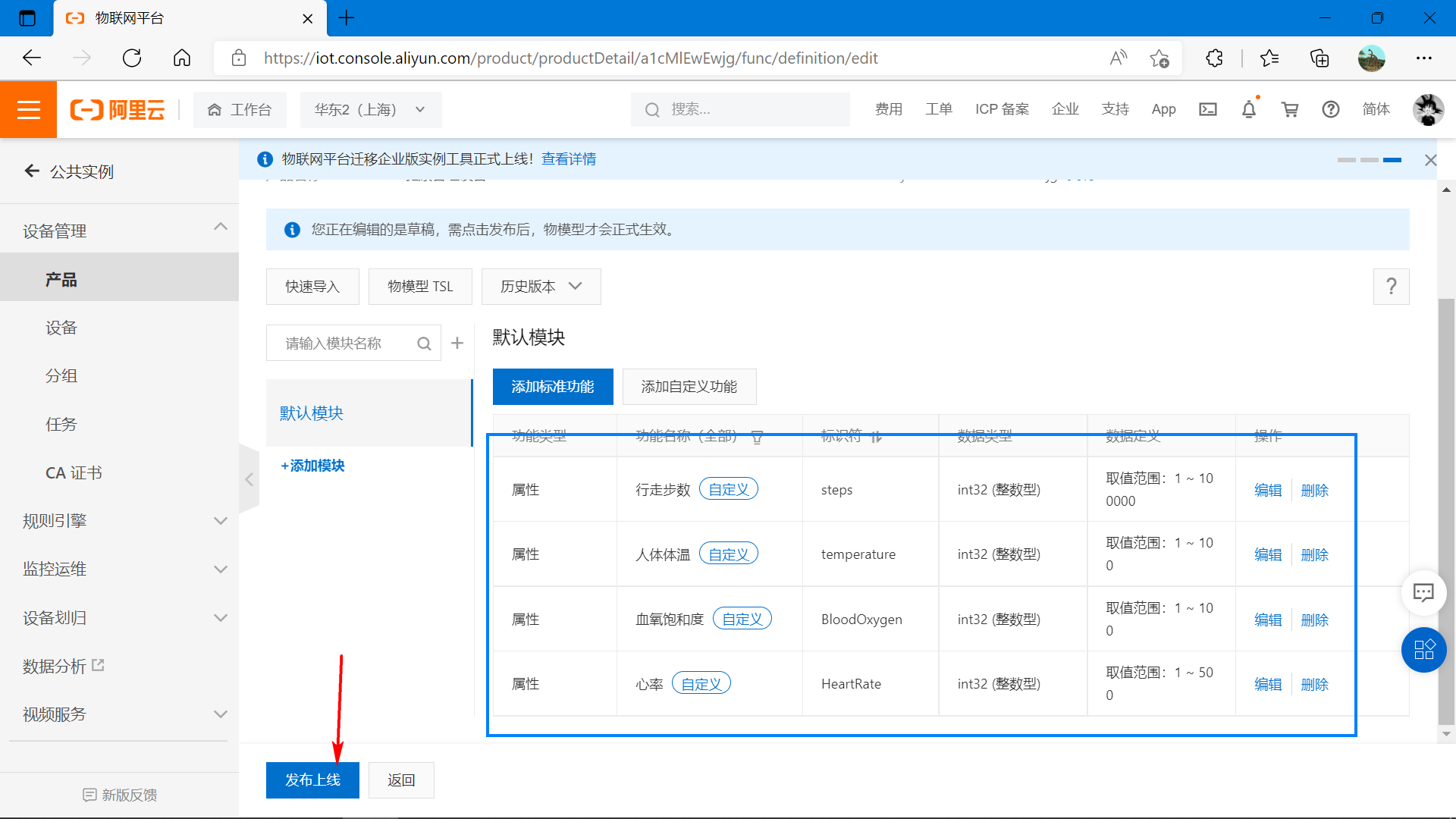Add page to favorites star
The height and width of the screenshot is (819, 1456).
pos(1159,58)
